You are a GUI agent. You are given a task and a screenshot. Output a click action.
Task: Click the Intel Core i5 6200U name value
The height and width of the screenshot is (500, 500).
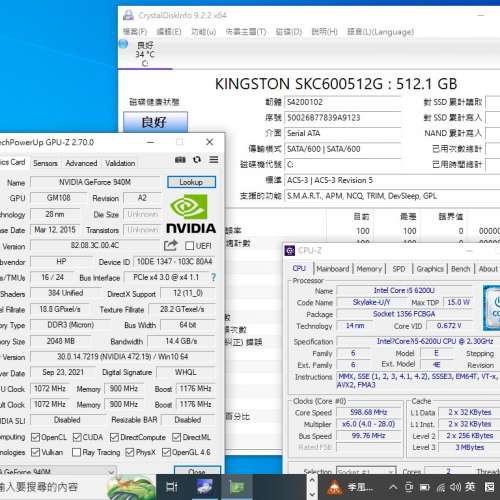point(404,290)
